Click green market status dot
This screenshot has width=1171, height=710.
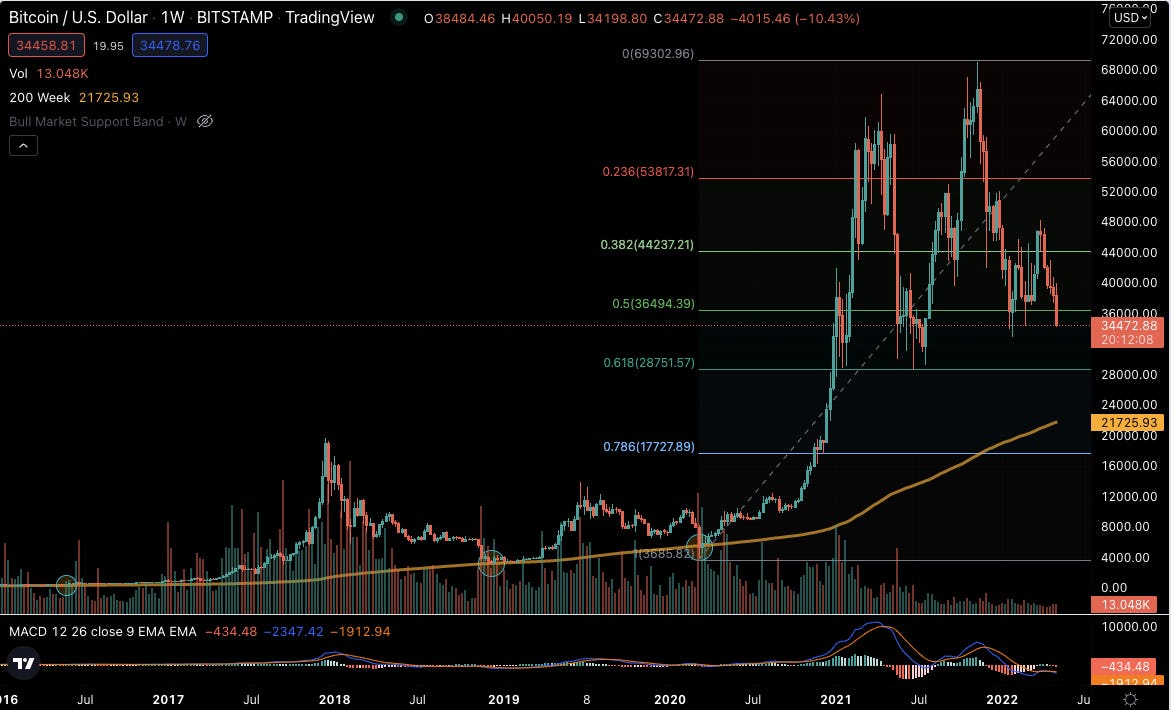(399, 17)
